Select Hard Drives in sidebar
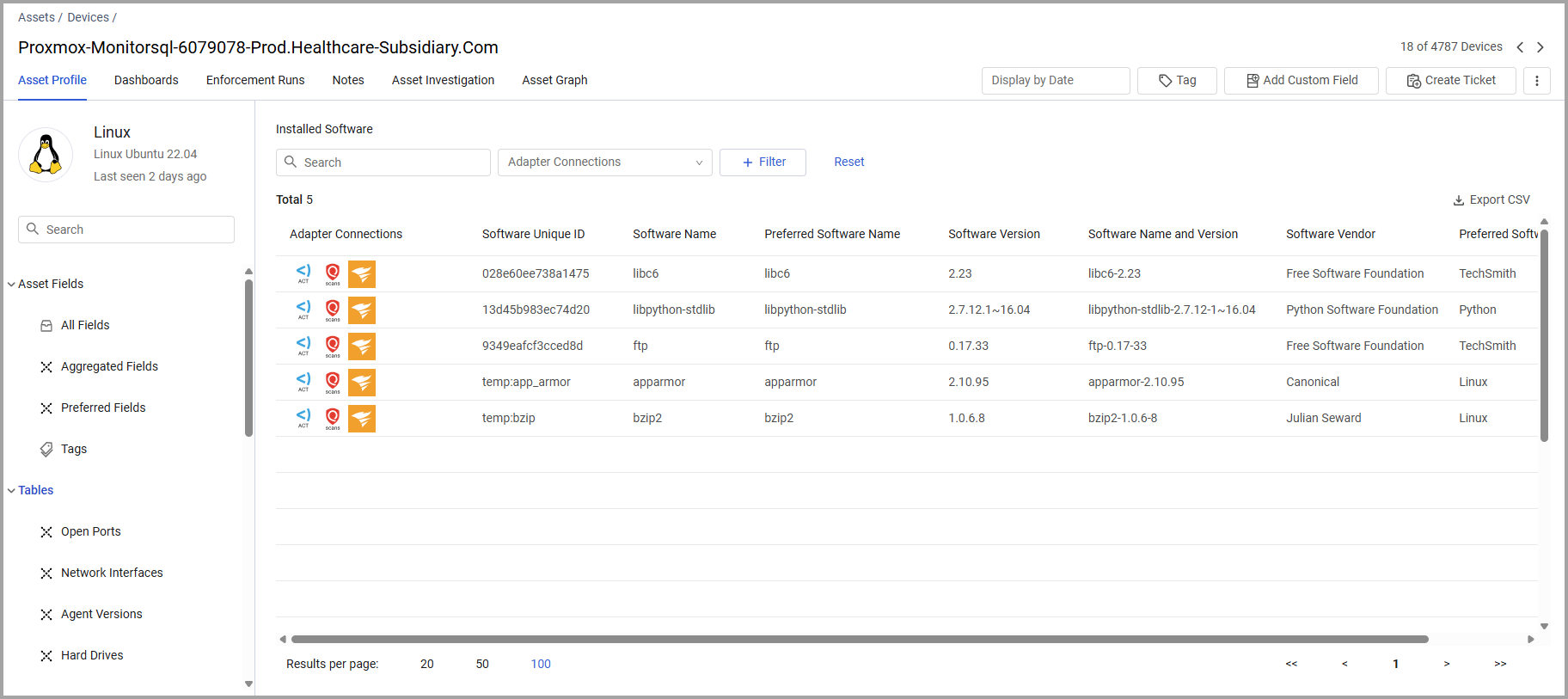 (92, 655)
